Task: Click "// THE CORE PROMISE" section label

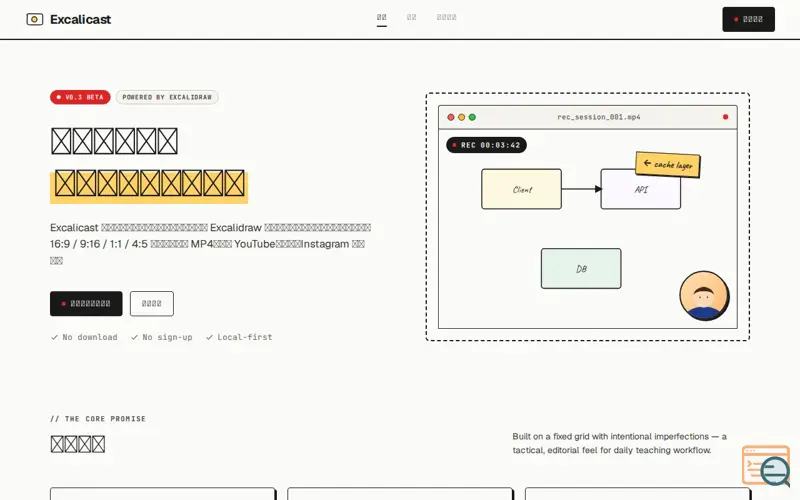Action: pyautogui.click(x=98, y=419)
